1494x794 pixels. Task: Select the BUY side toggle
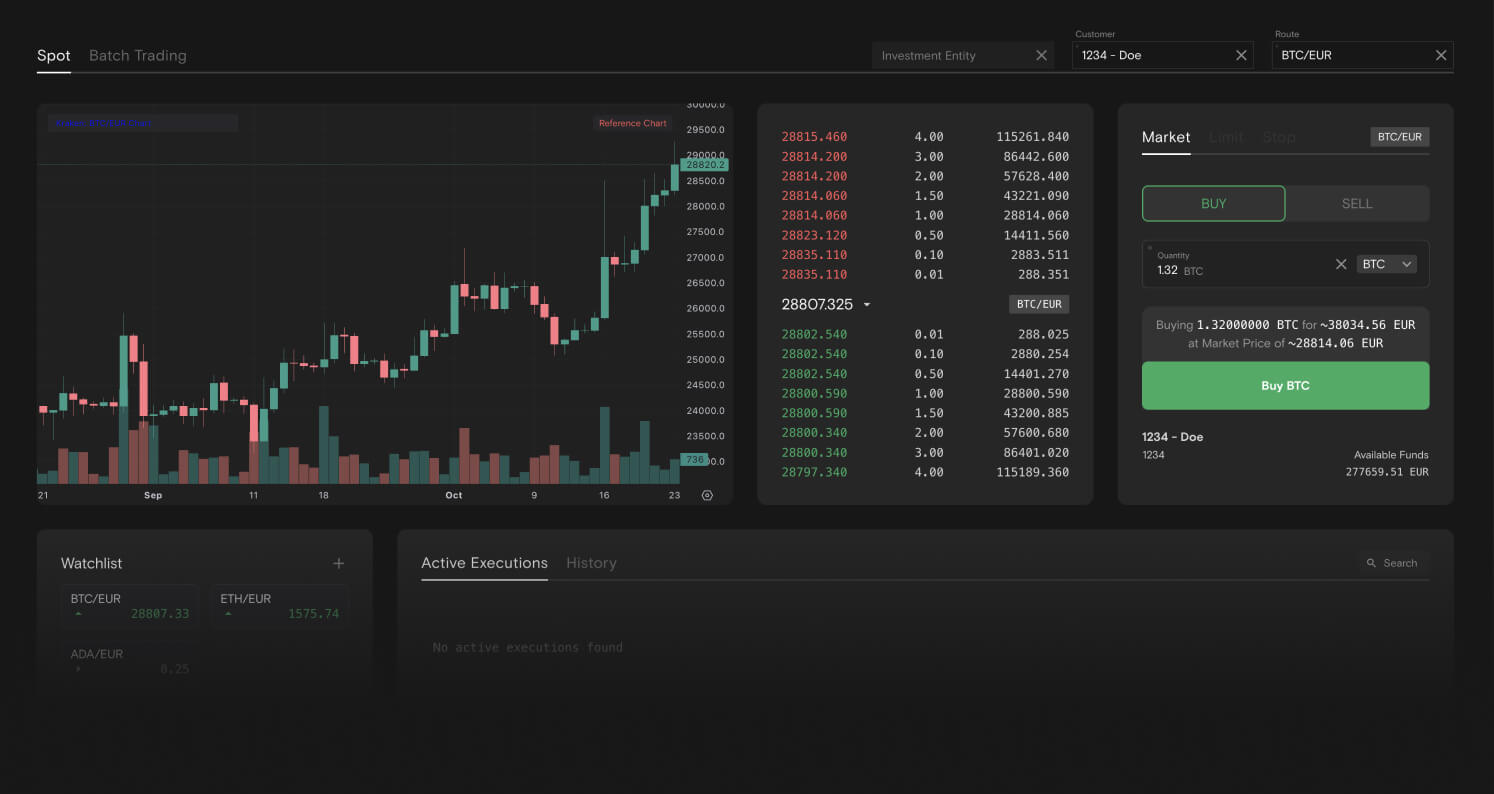click(1213, 203)
